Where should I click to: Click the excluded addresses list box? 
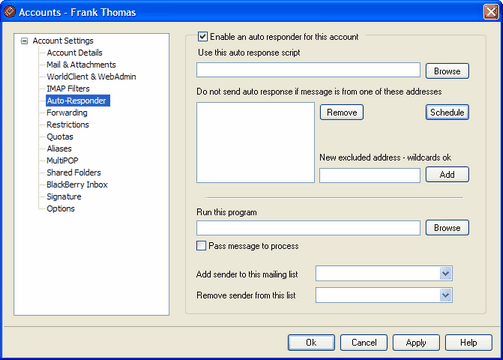pyautogui.click(x=255, y=142)
